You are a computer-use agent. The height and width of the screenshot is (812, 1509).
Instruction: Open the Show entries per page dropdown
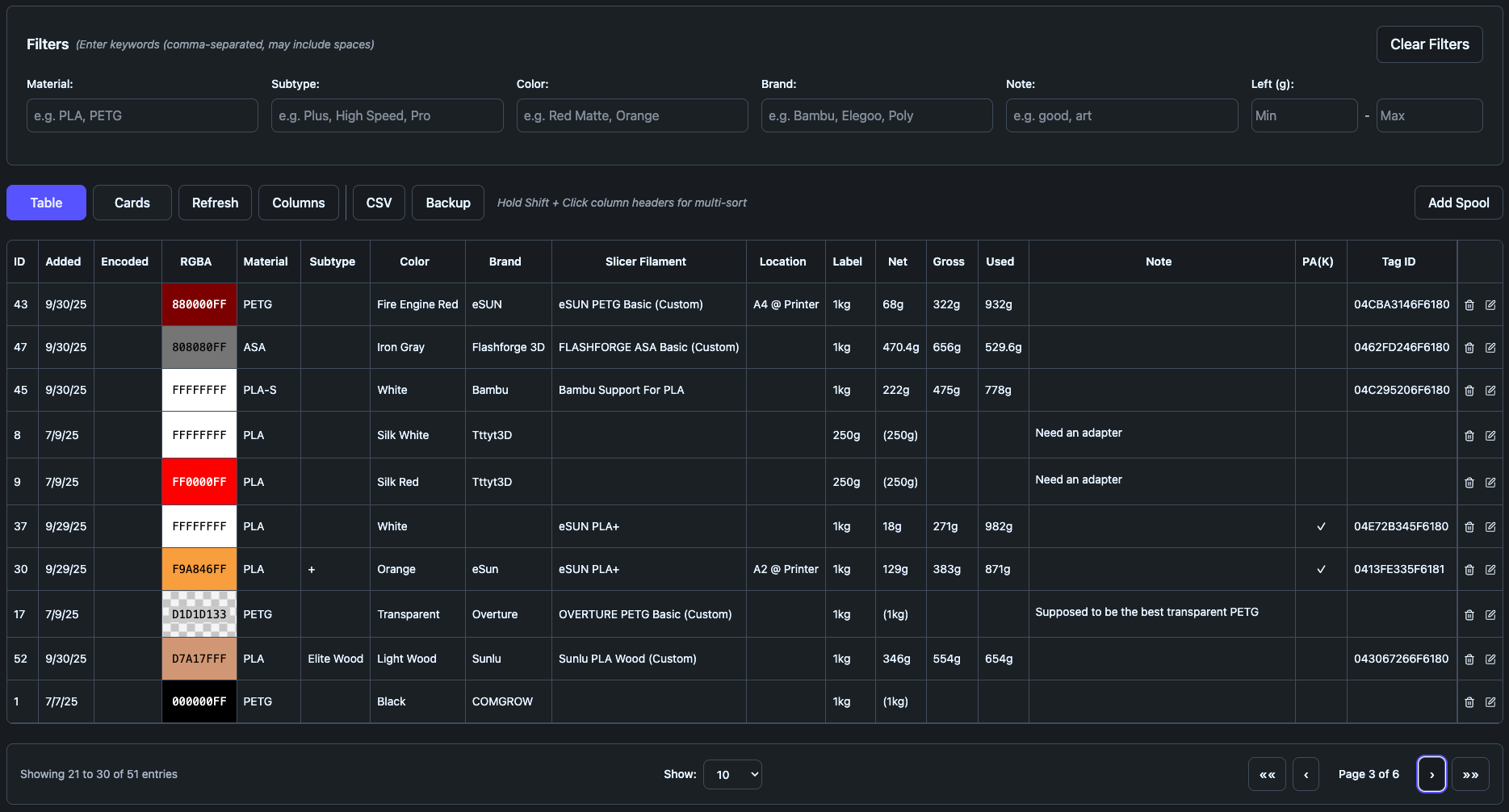coord(732,775)
